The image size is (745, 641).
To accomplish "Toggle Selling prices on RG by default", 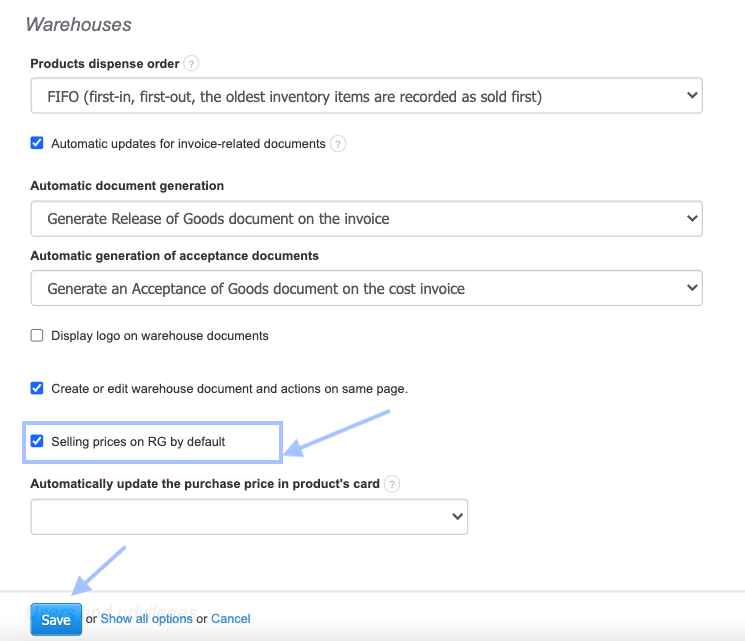I will pos(37,441).
